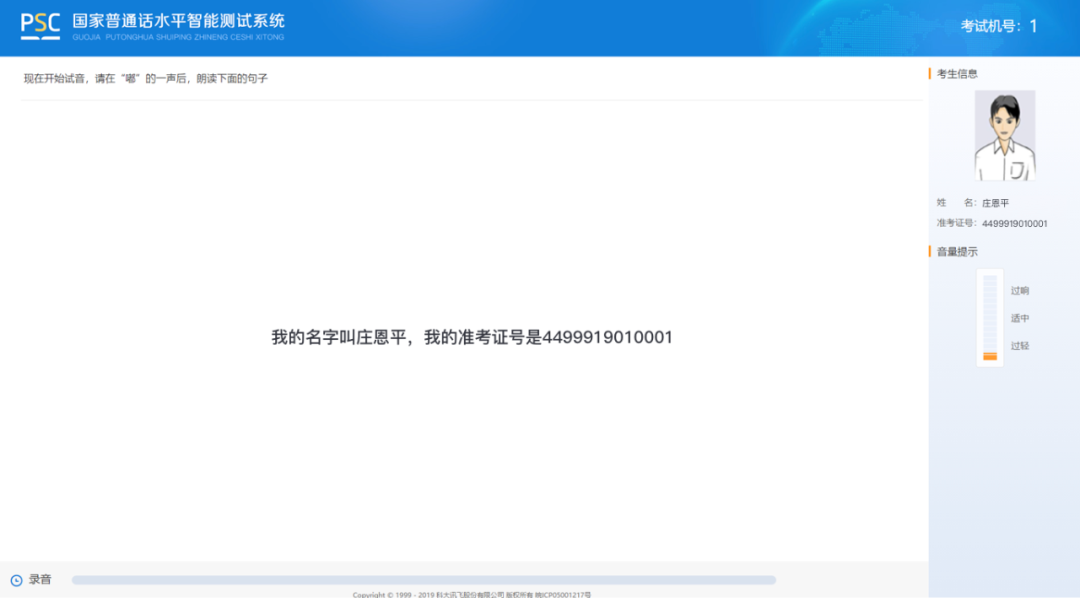Viewport: 1080px width, 598px height.
Task: Click the recording progress bar at bottom
Action: click(428, 578)
